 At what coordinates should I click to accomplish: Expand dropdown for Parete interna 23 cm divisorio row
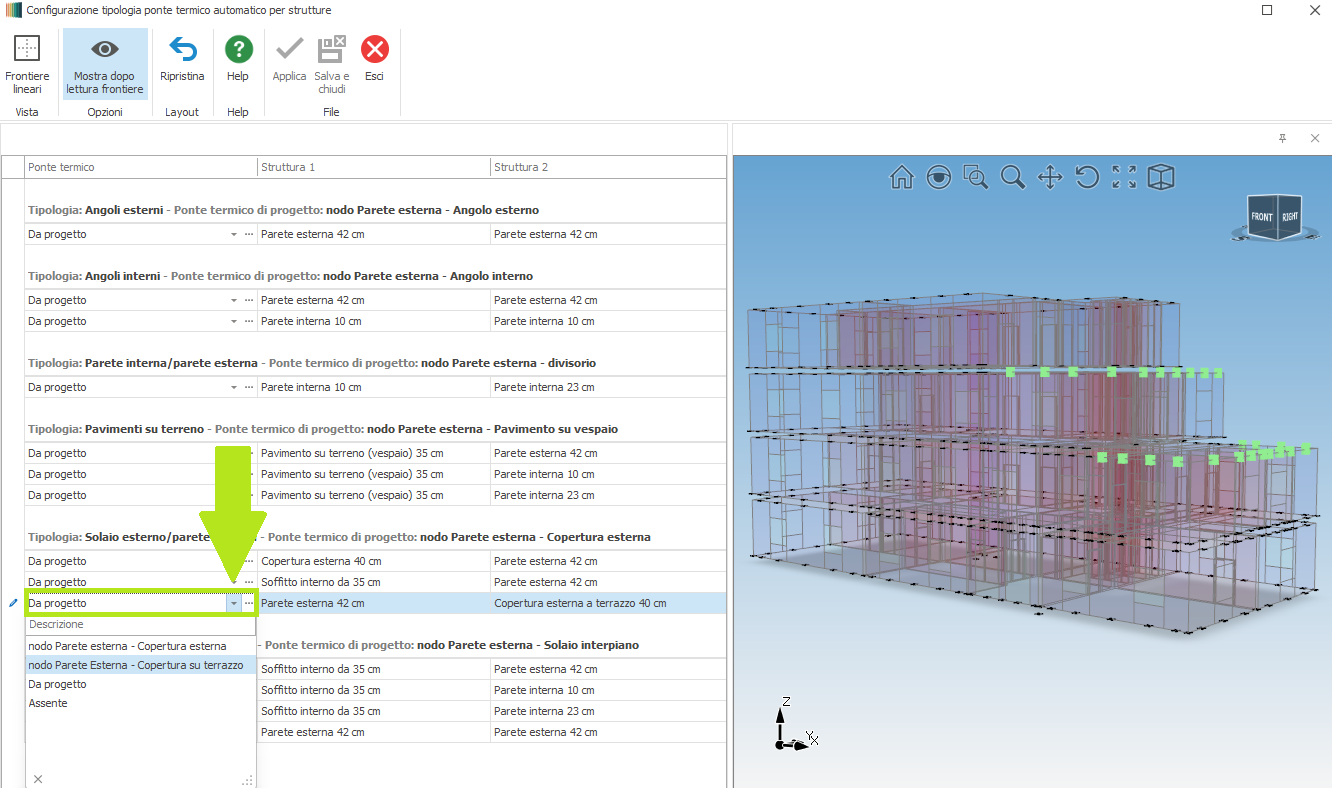[x=234, y=387]
